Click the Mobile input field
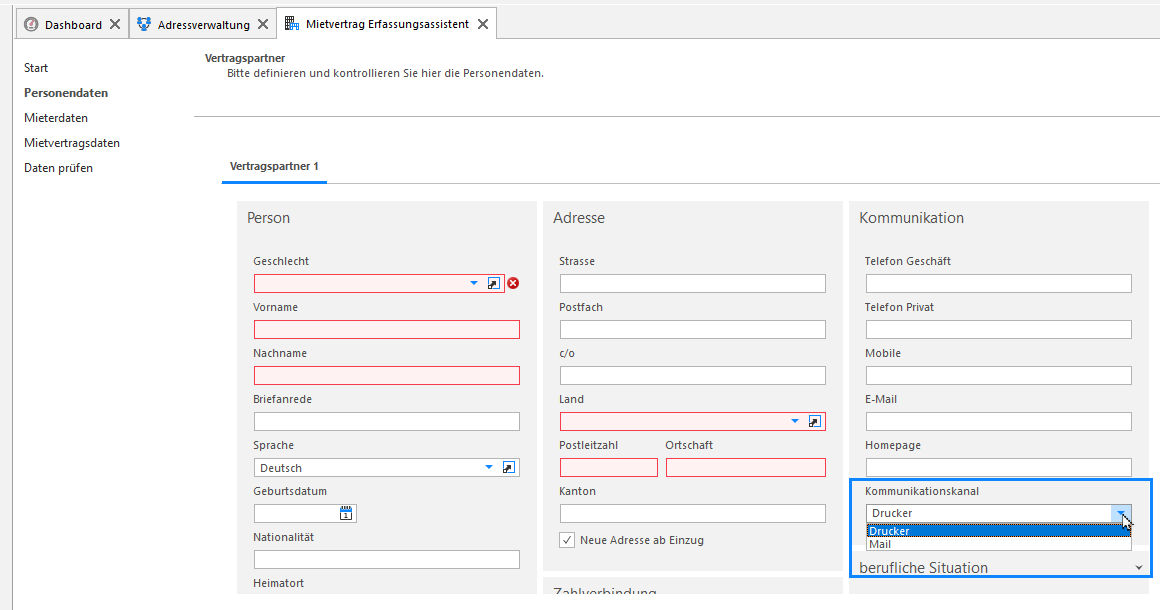The height and width of the screenshot is (610, 1160). pyautogui.click(x=999, y=375)
